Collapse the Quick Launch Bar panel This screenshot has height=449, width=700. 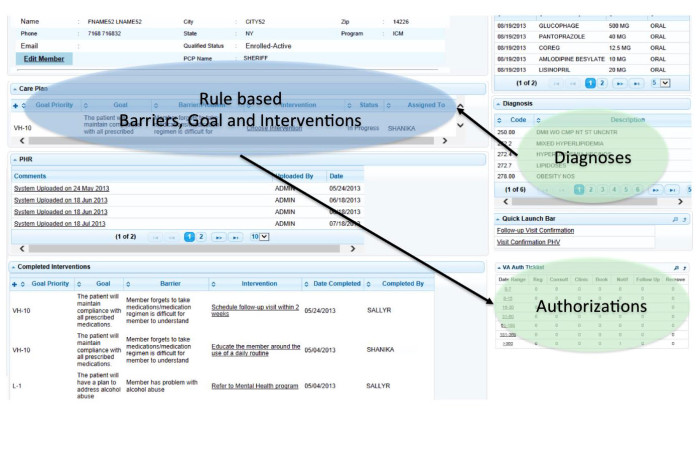coord(498,219)
